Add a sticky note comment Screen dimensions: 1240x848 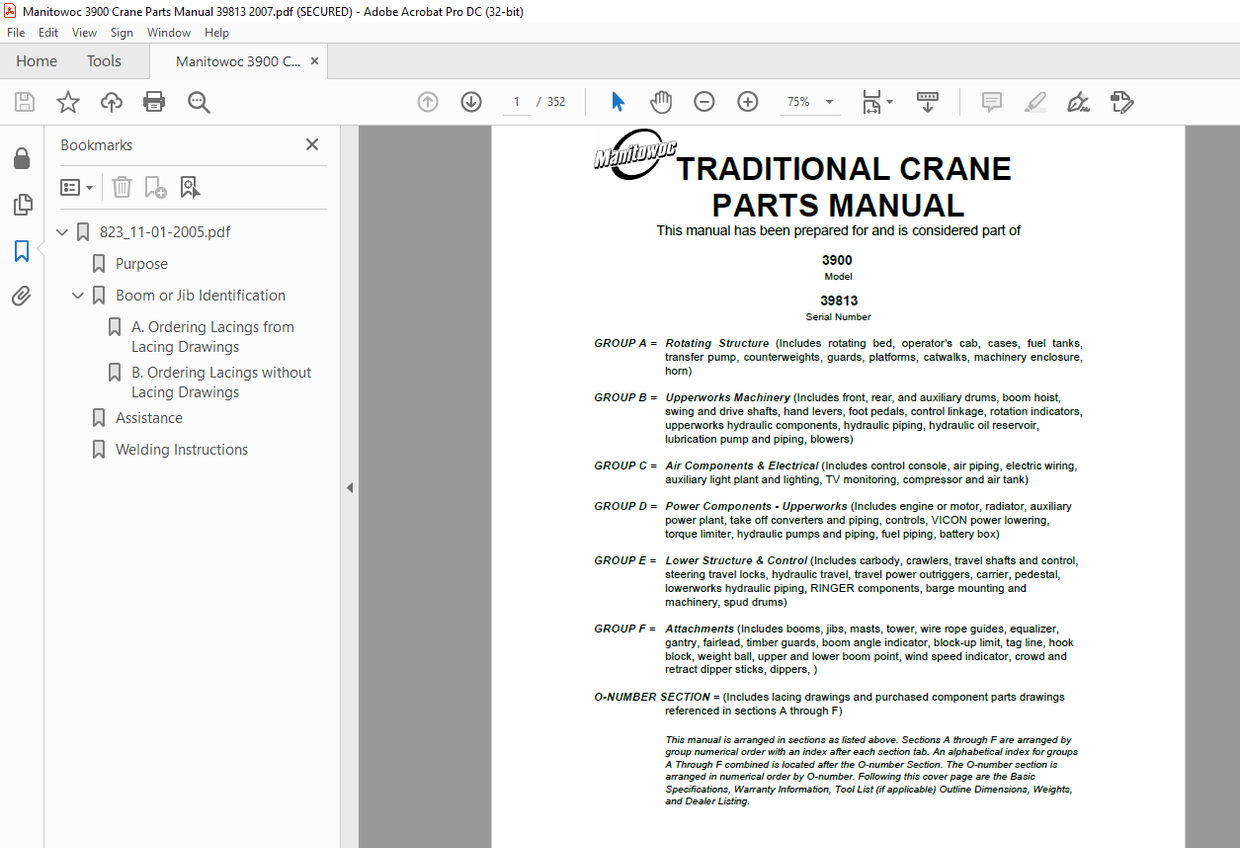tap(991, 101)
